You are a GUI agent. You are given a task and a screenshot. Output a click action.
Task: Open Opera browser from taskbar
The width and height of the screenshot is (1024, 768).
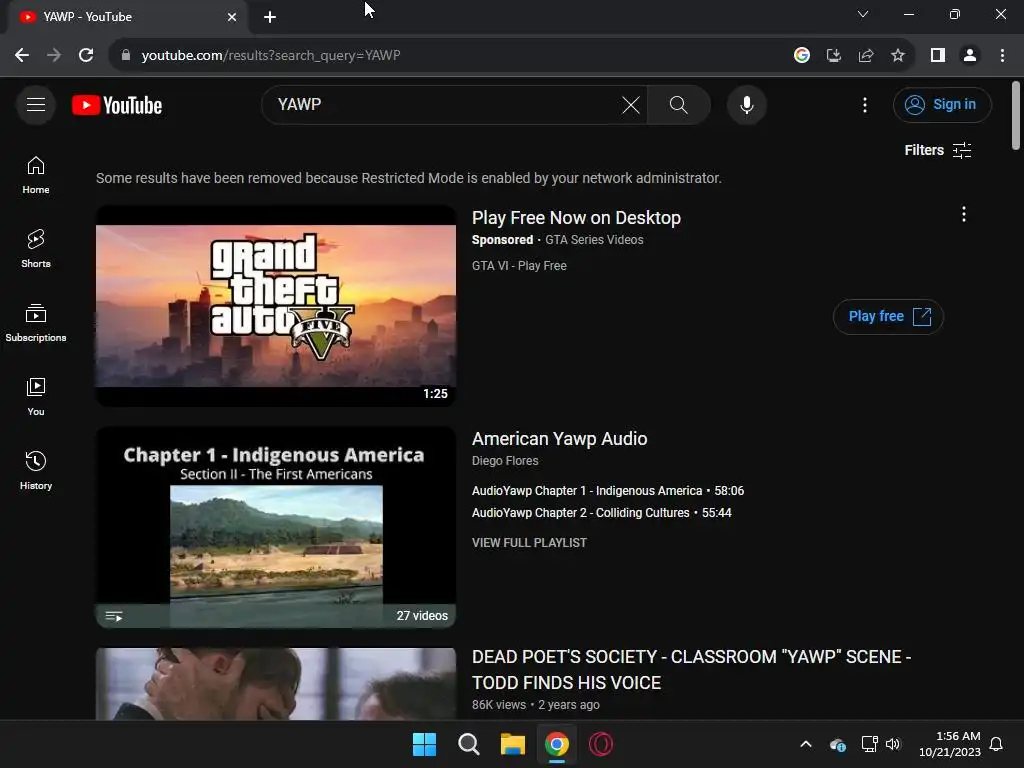[x=601, y=744]
